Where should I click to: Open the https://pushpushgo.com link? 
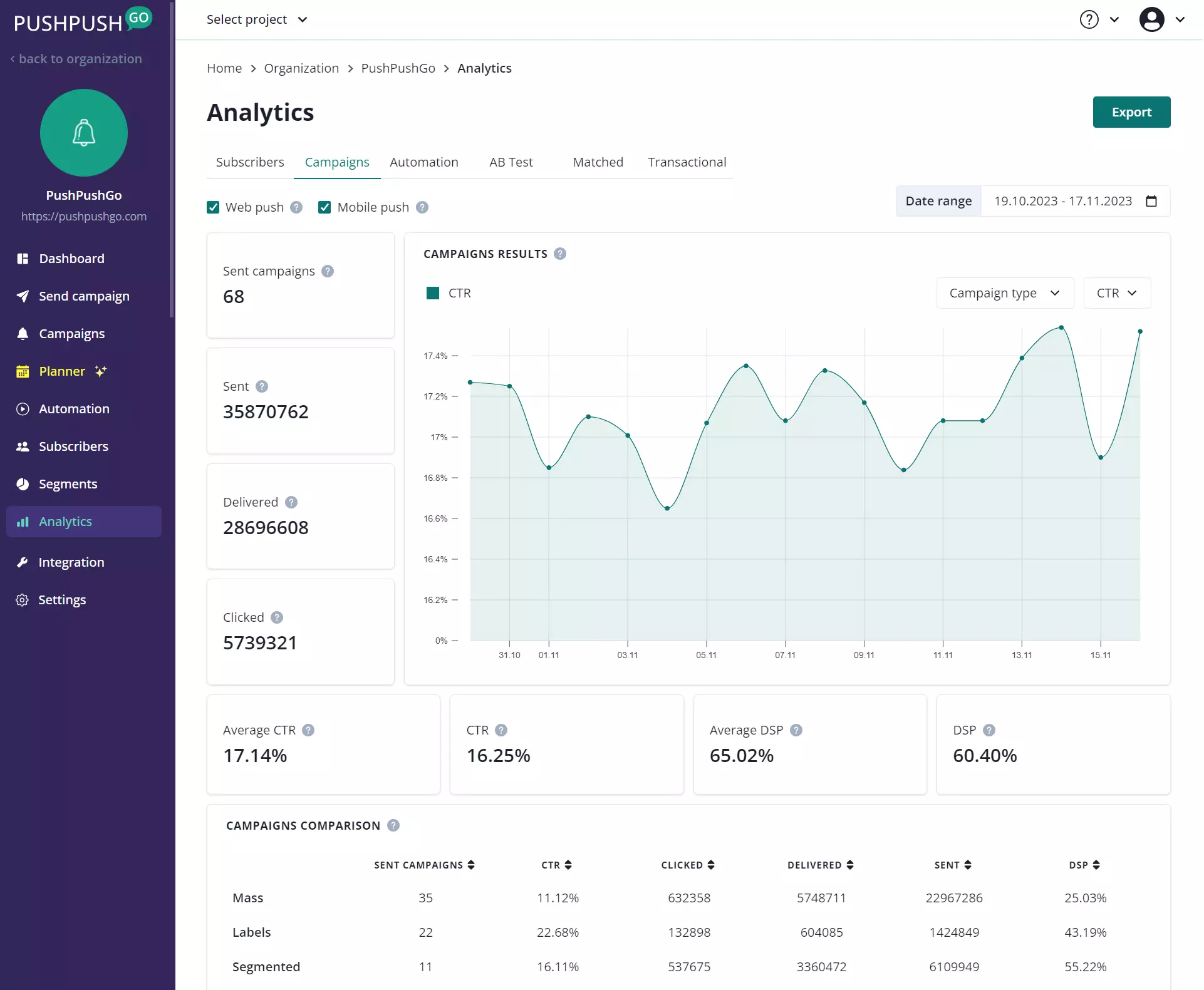[84, 216]
